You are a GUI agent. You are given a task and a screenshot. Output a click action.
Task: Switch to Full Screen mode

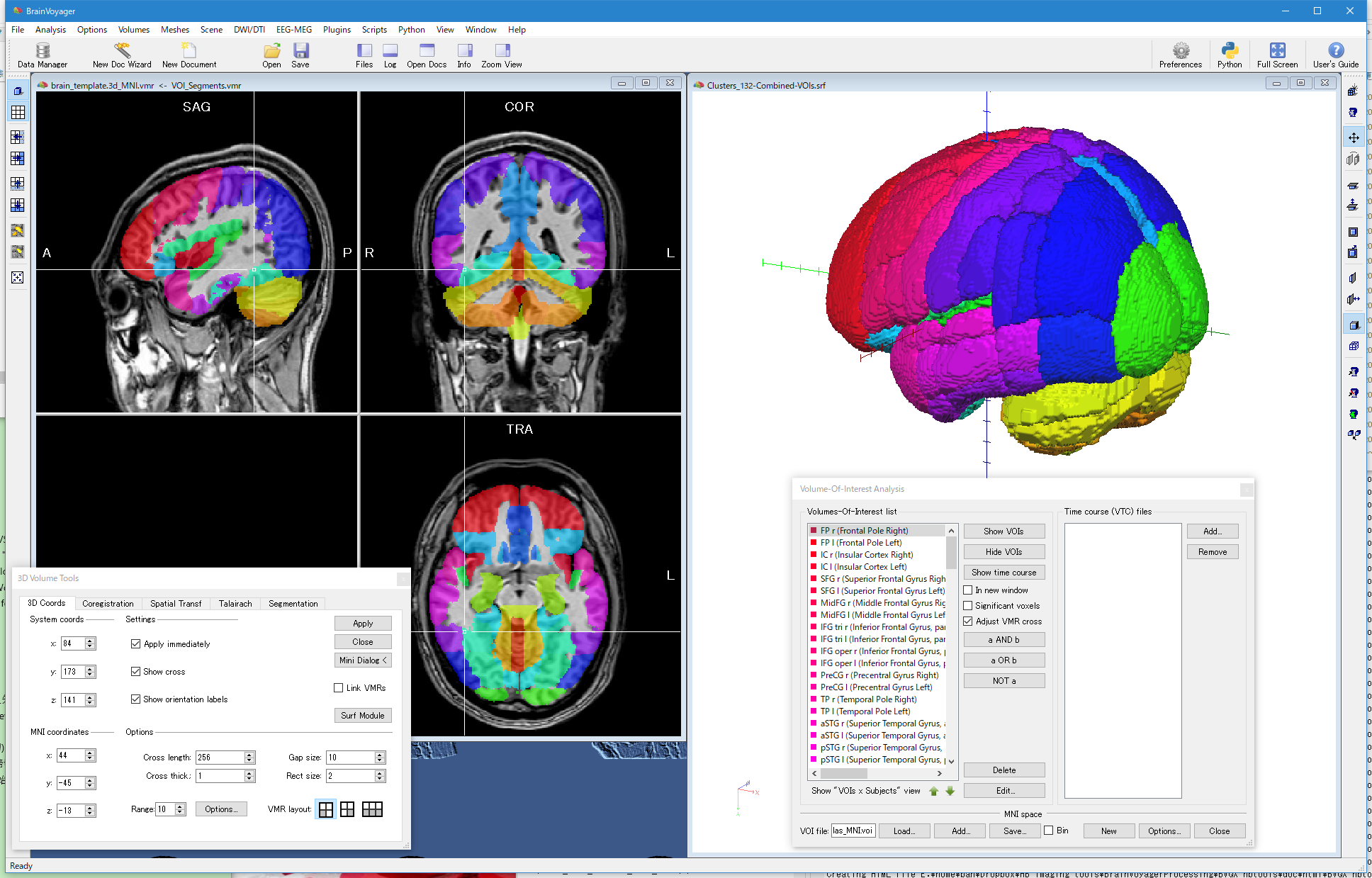[x=1277, y=55]
